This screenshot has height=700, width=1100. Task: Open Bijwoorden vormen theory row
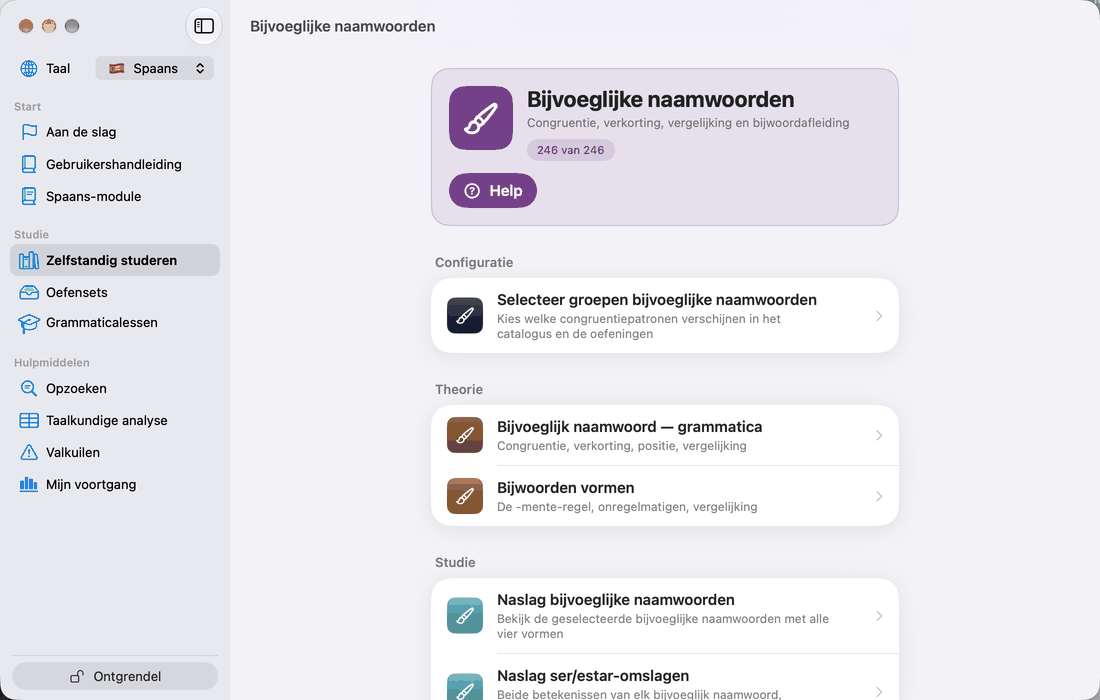pos(665,497)
